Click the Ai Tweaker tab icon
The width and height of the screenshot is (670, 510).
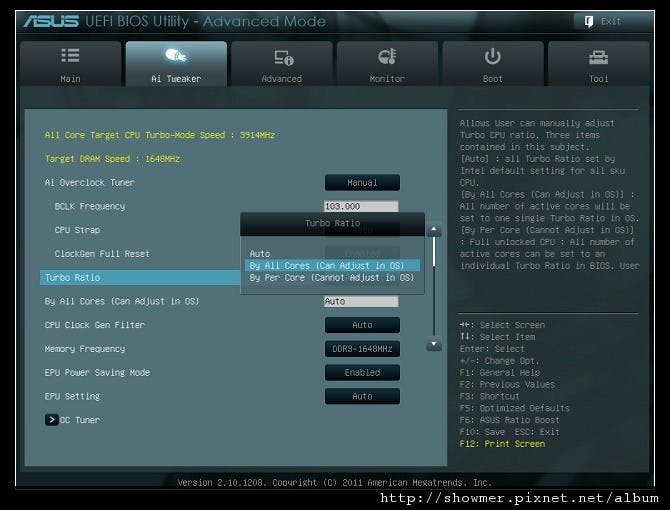(176, 56)
